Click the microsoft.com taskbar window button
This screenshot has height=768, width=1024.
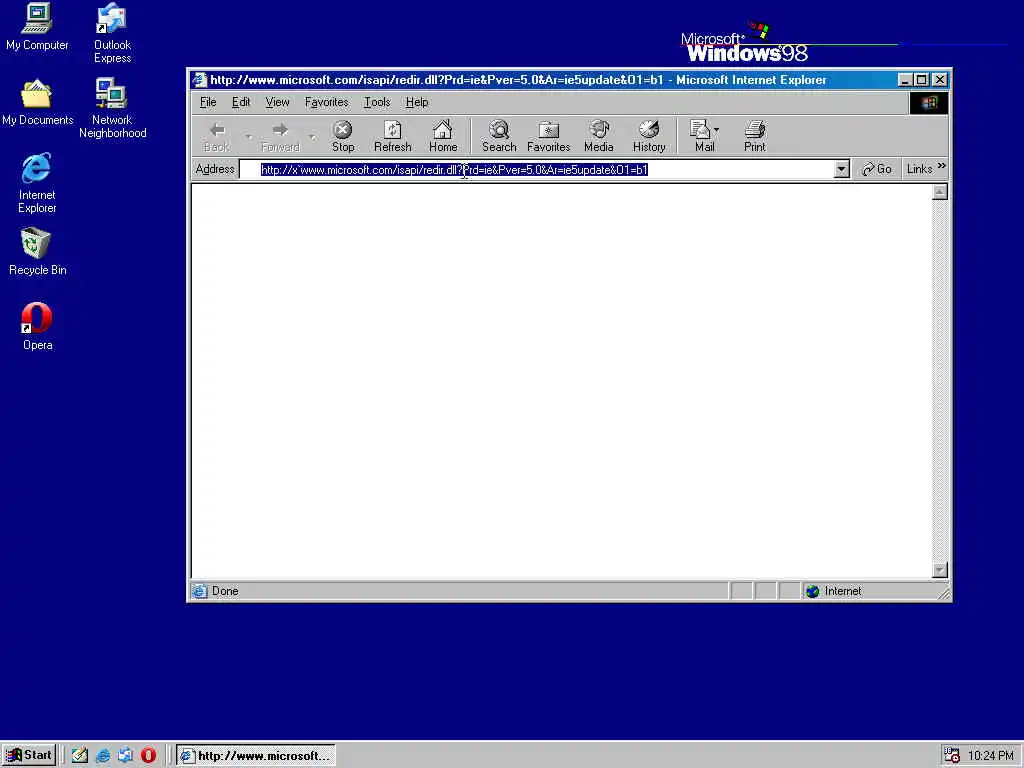click(x=256, y=756)
